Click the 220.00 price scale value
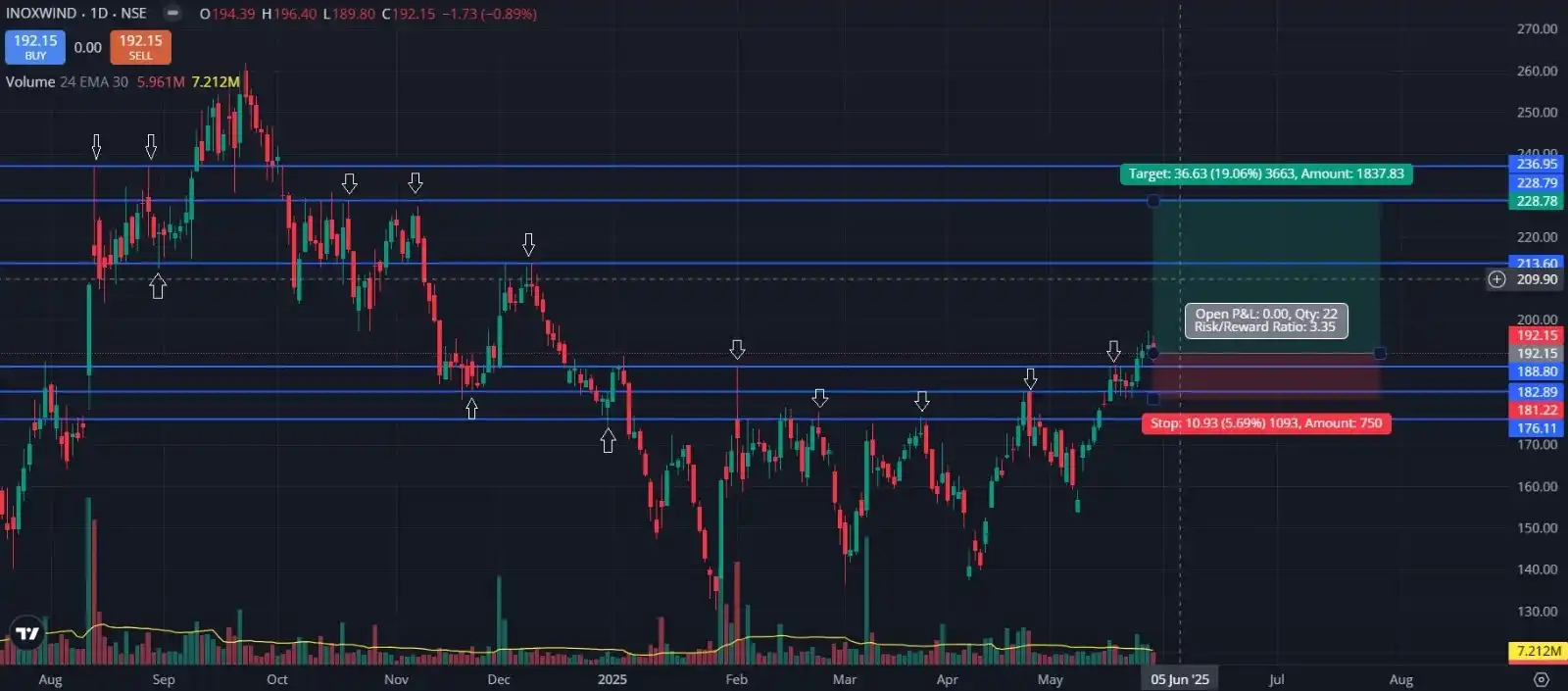Screen dimensions: 1568x691 coord(1537,236)
